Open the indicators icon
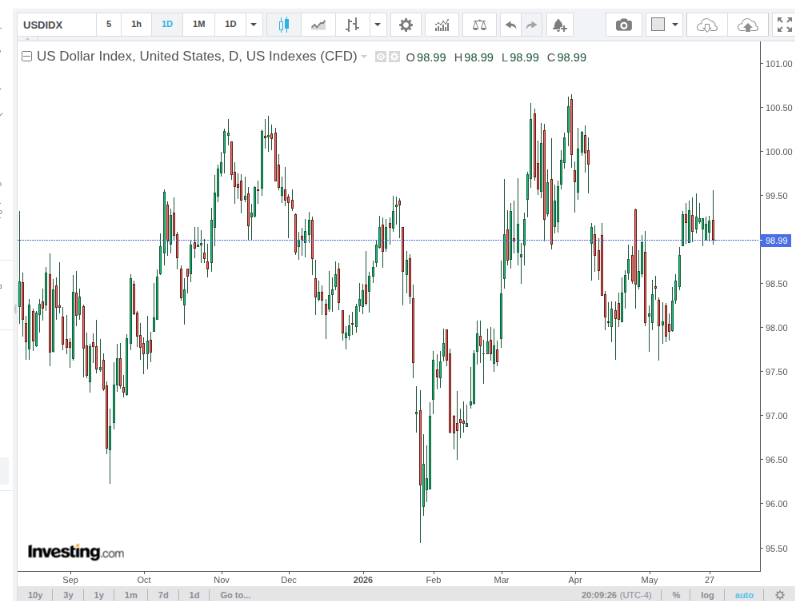 point(442,24)
